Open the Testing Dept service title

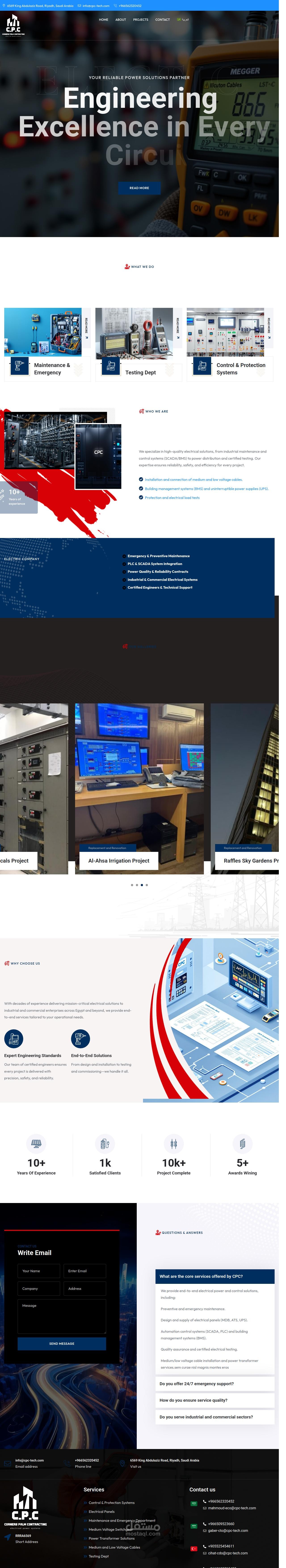click(141, 373)
